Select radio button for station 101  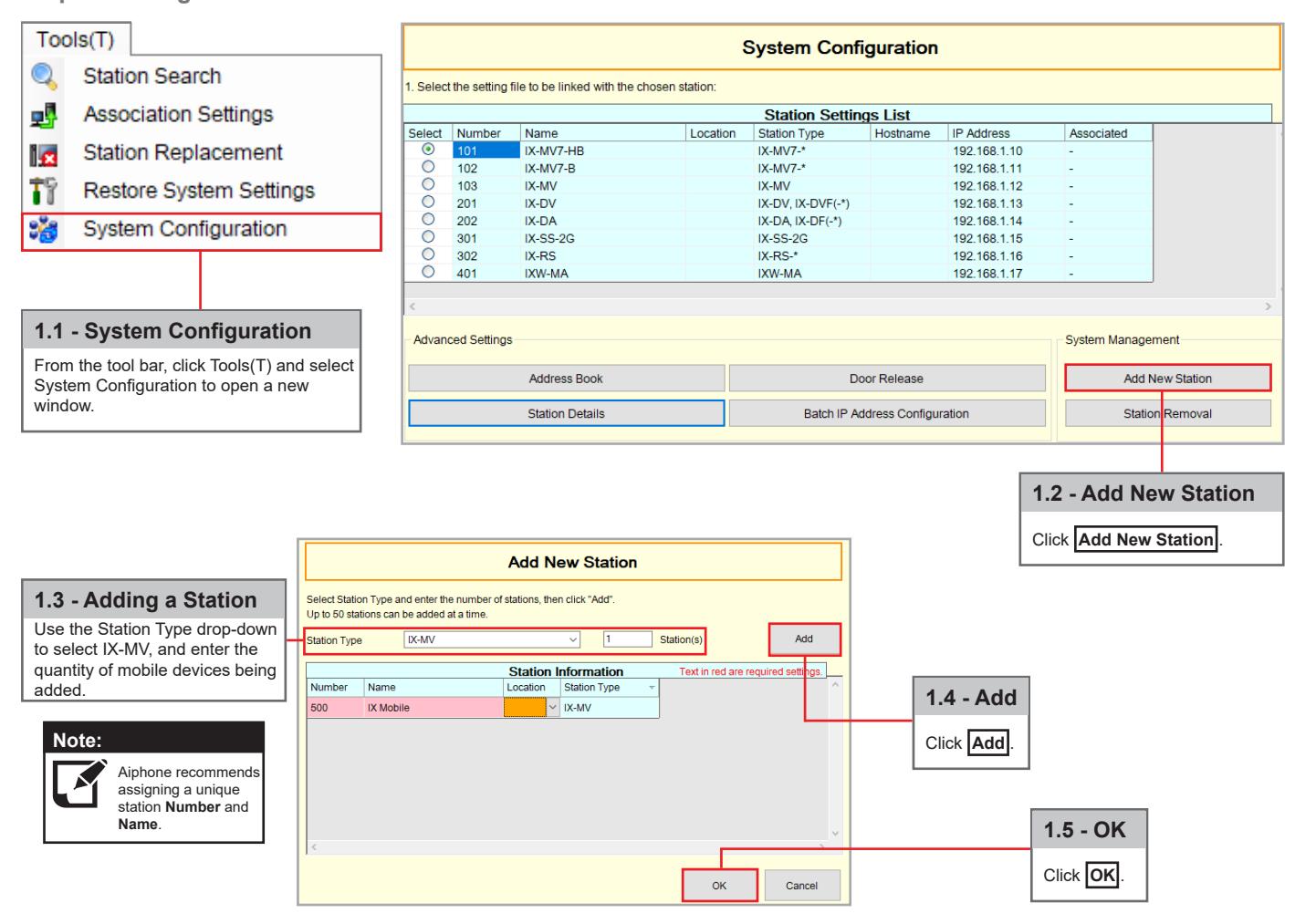pyautogui.click(x=427, y=149)
